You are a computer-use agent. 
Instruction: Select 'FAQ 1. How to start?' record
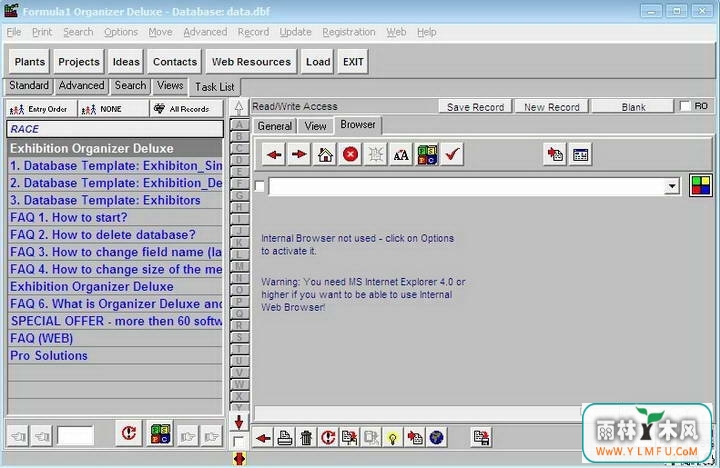click(115, 217)
